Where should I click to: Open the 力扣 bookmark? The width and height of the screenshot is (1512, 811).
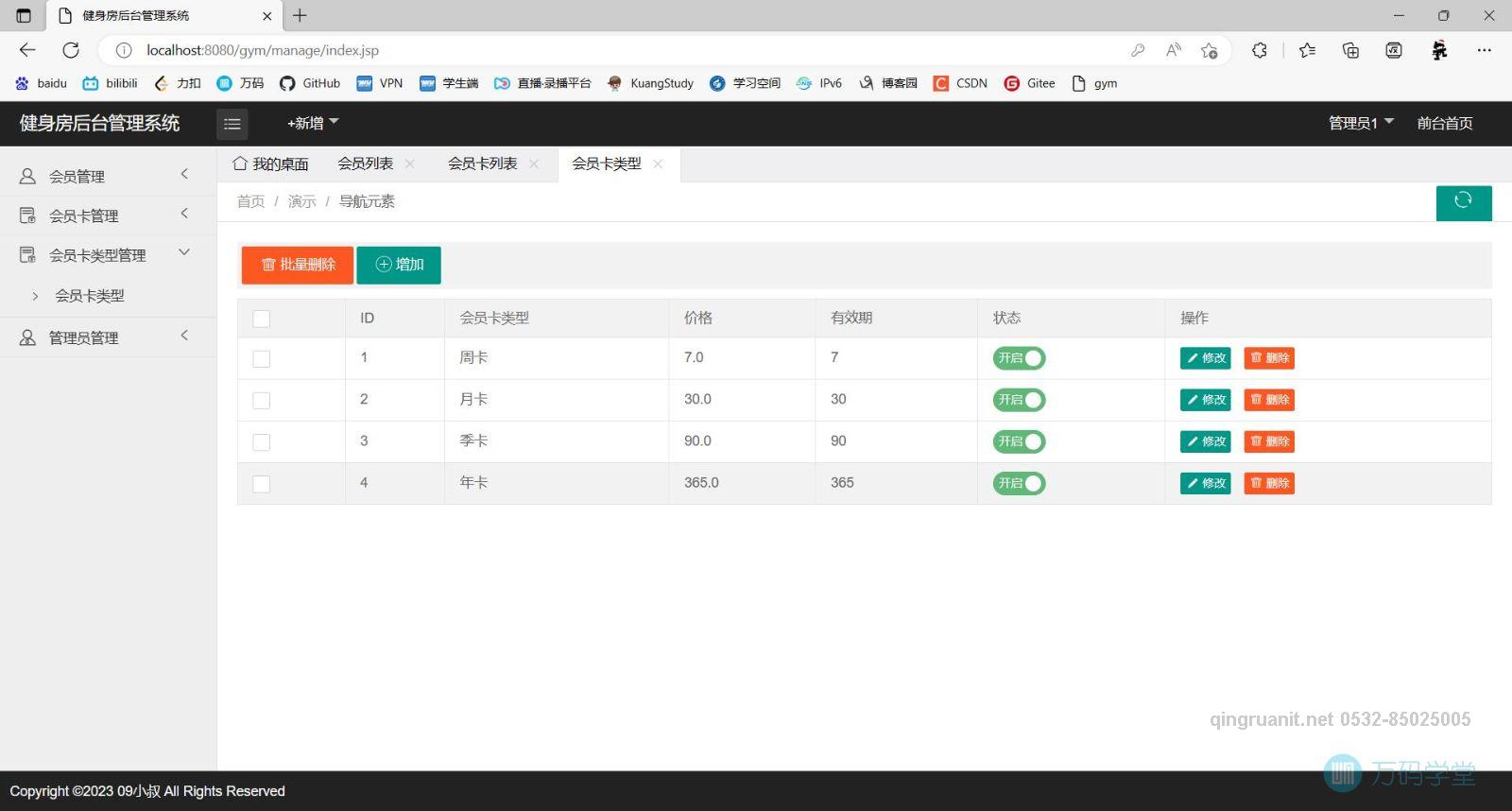[x=178, y=83]
